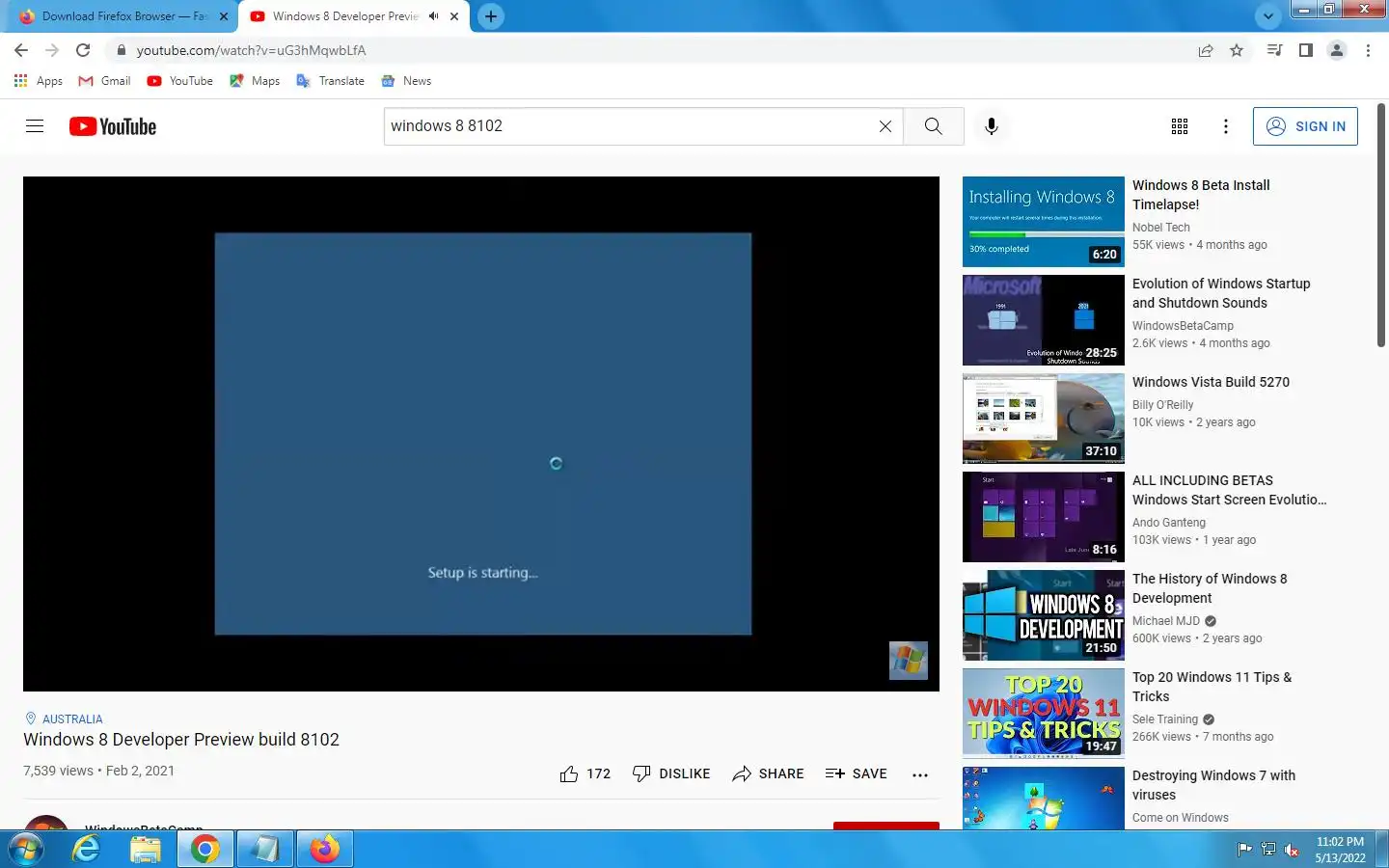Open the Windows Start orb
This screenshot has height=868, width=1389.
26,849
